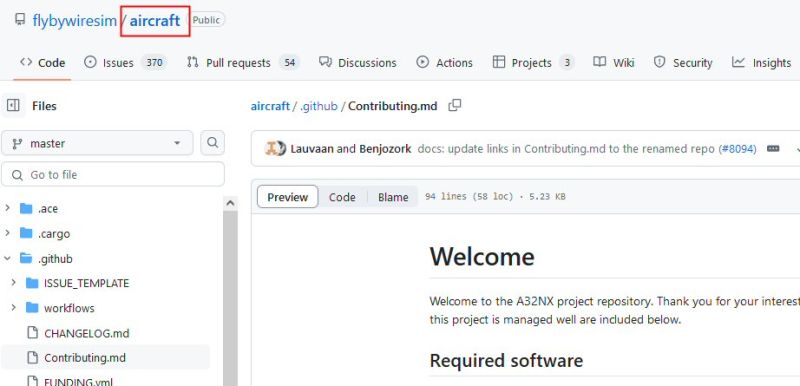Click the Public visibility badge
Image resolution: width=800 pixels, height=386 pixels.
tap(206, 20)
